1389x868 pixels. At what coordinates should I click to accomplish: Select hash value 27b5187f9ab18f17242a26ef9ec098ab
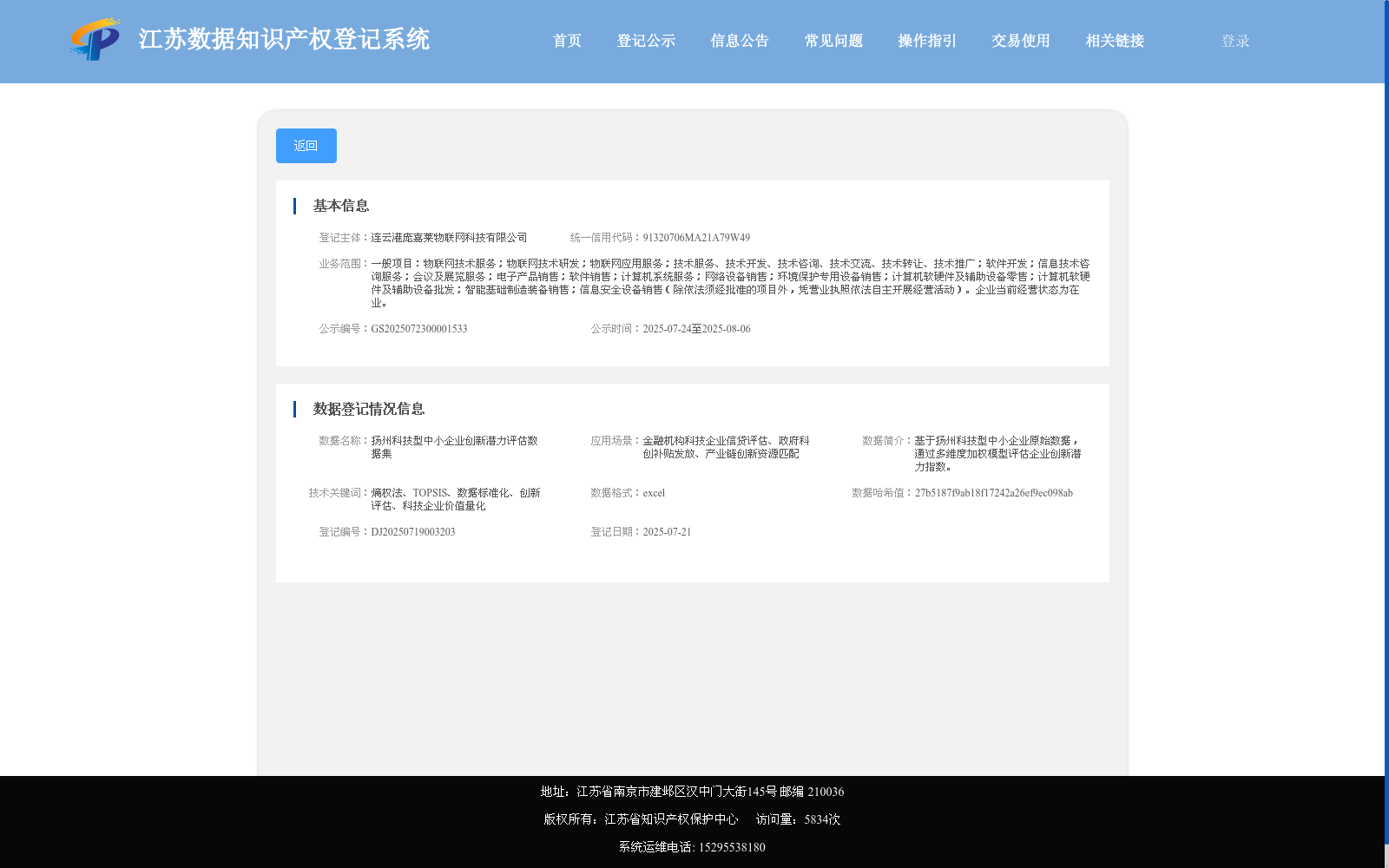pyautogui.click(x=994, y=493)
